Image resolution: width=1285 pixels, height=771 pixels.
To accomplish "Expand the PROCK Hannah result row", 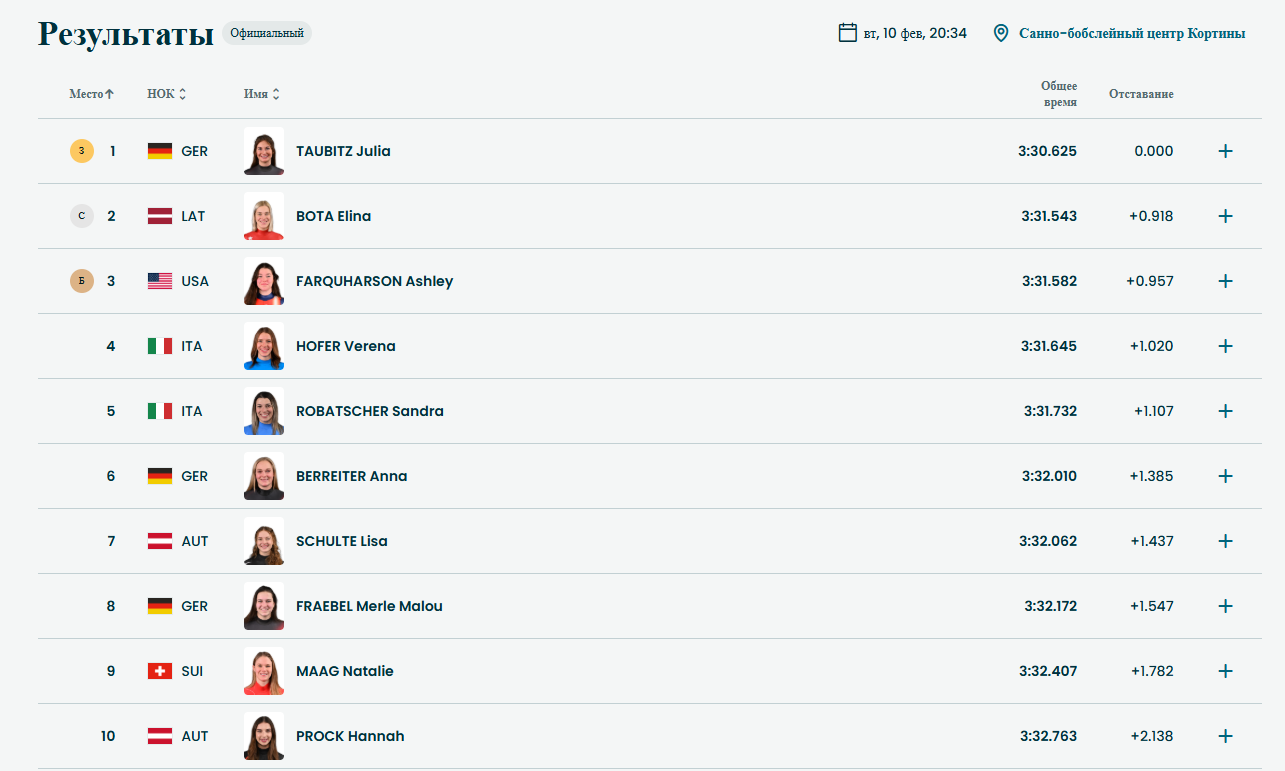I will point(1225,736).
